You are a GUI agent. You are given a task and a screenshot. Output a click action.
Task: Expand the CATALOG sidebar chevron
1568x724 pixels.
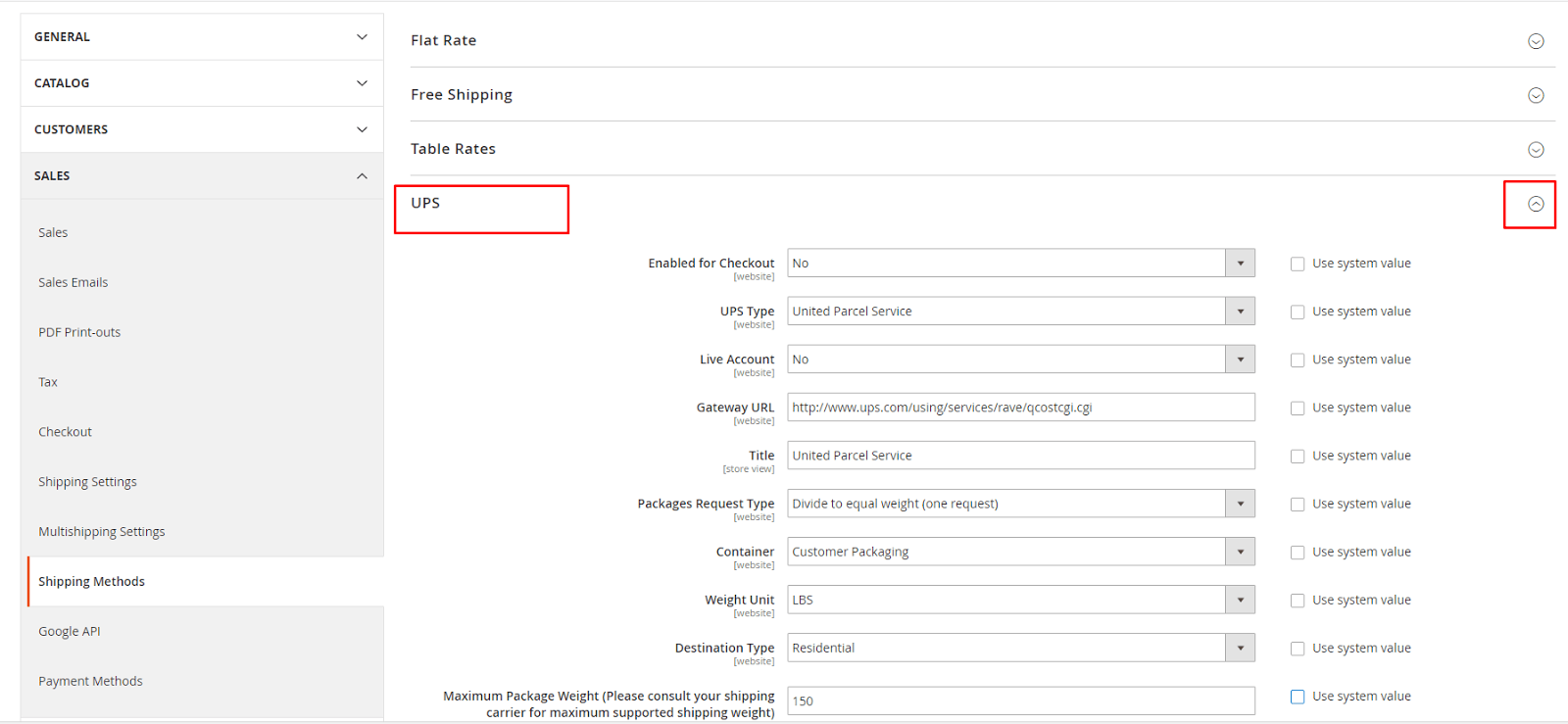(362, 83)
